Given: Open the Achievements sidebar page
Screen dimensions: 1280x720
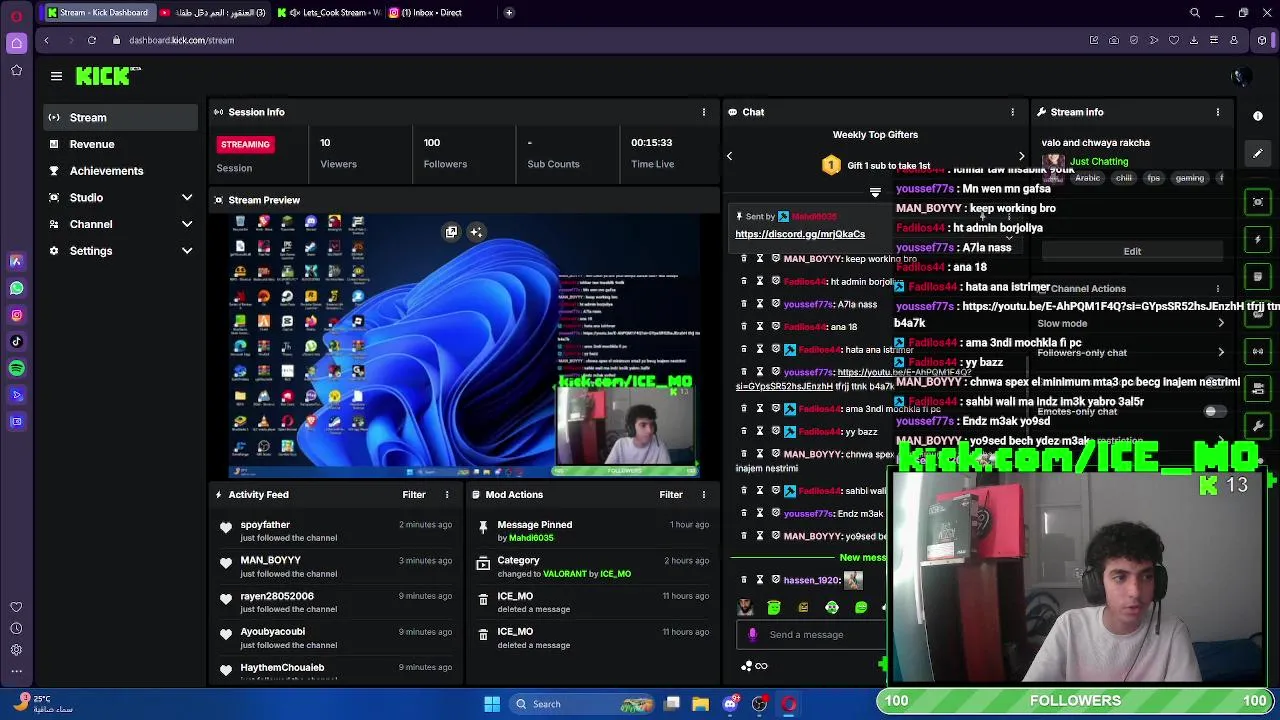Looking at the screenshot, I should click(x=120, y=171).
